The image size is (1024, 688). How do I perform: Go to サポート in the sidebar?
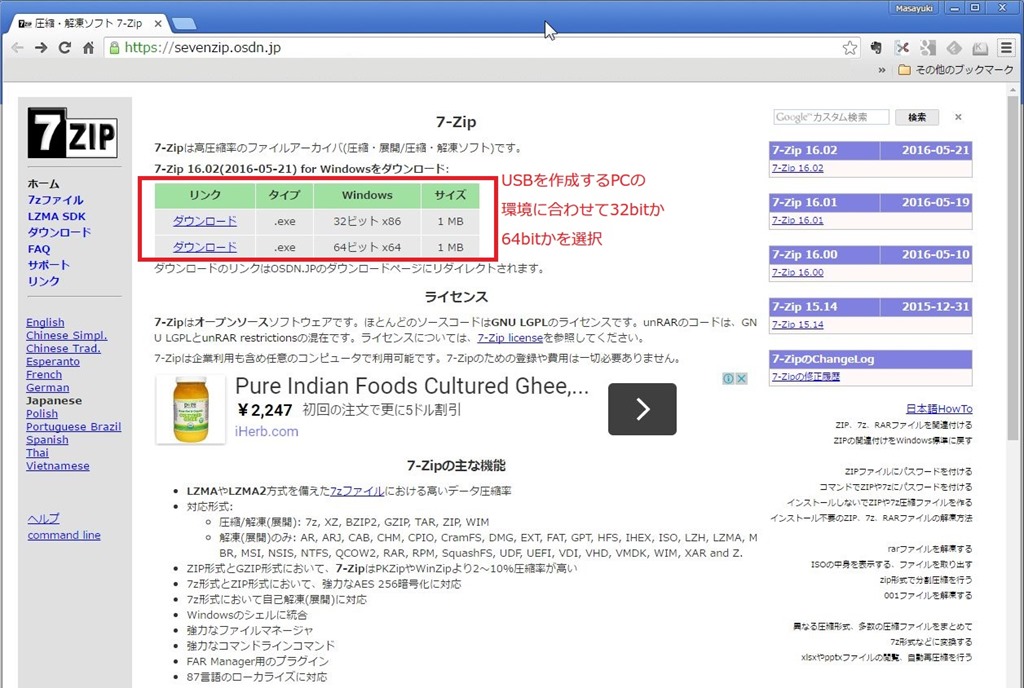48,265
